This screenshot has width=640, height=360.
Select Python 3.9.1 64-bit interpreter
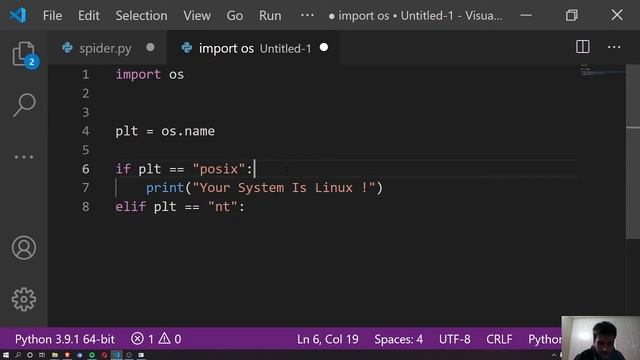click(x=65, y=339)
